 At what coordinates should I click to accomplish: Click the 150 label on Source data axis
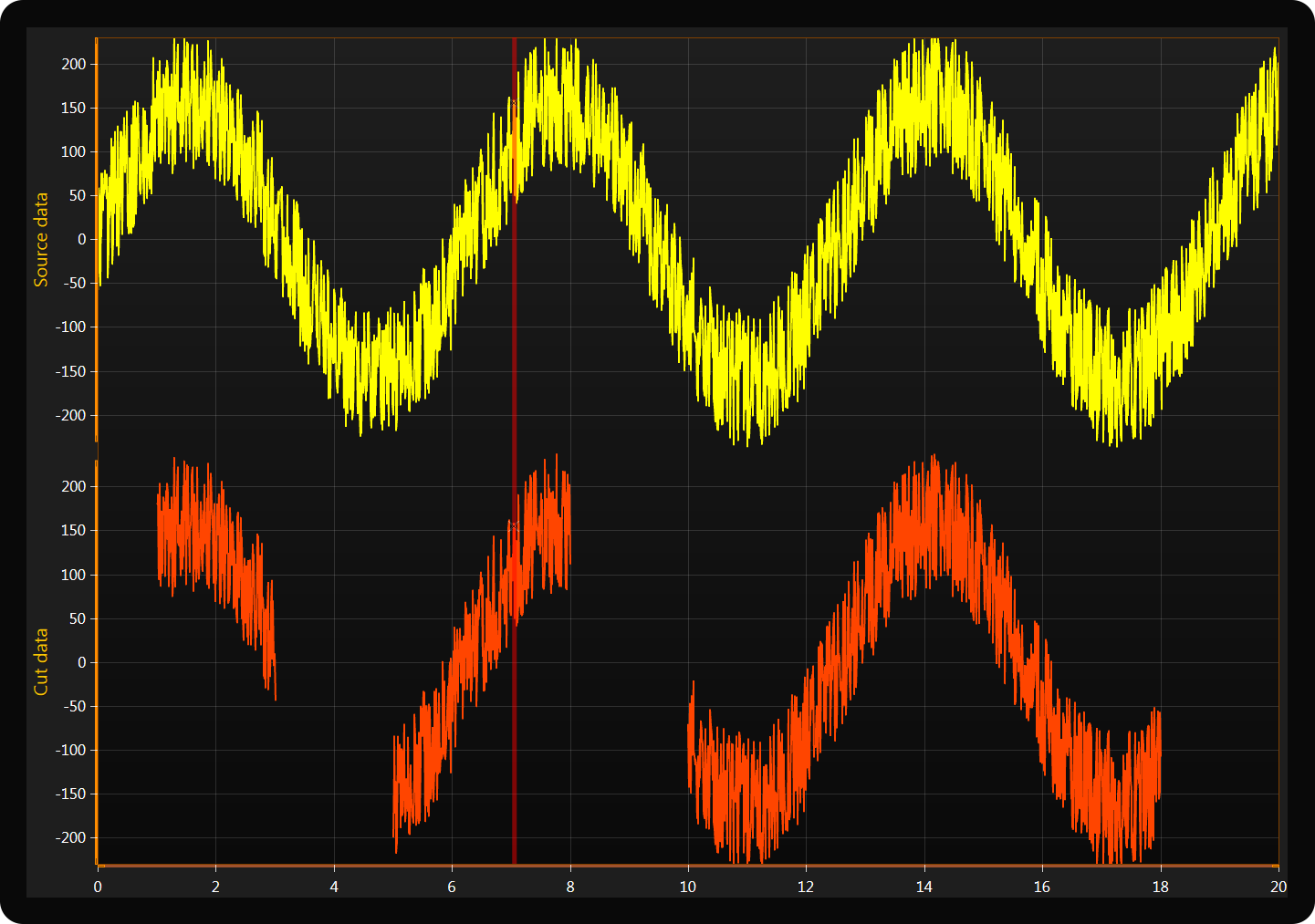(73, 108)
